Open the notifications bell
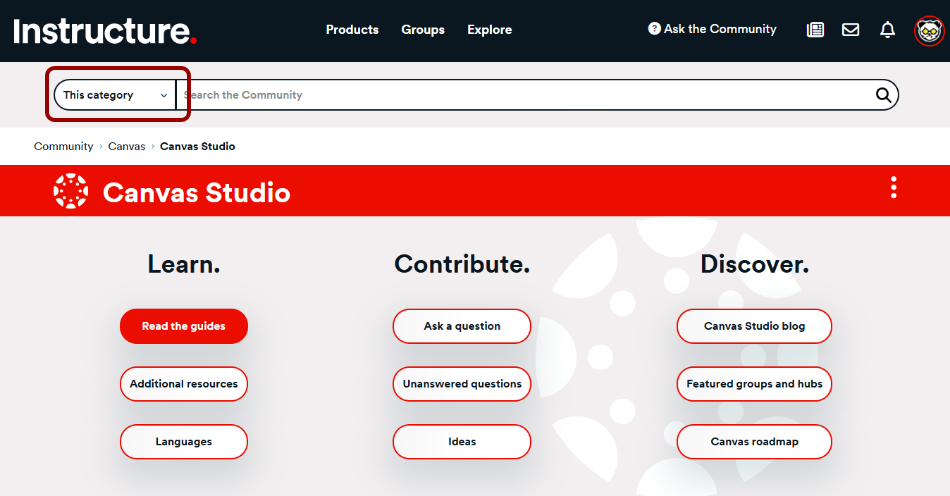Viewport: 950px width, 496px height. (888, 30)
